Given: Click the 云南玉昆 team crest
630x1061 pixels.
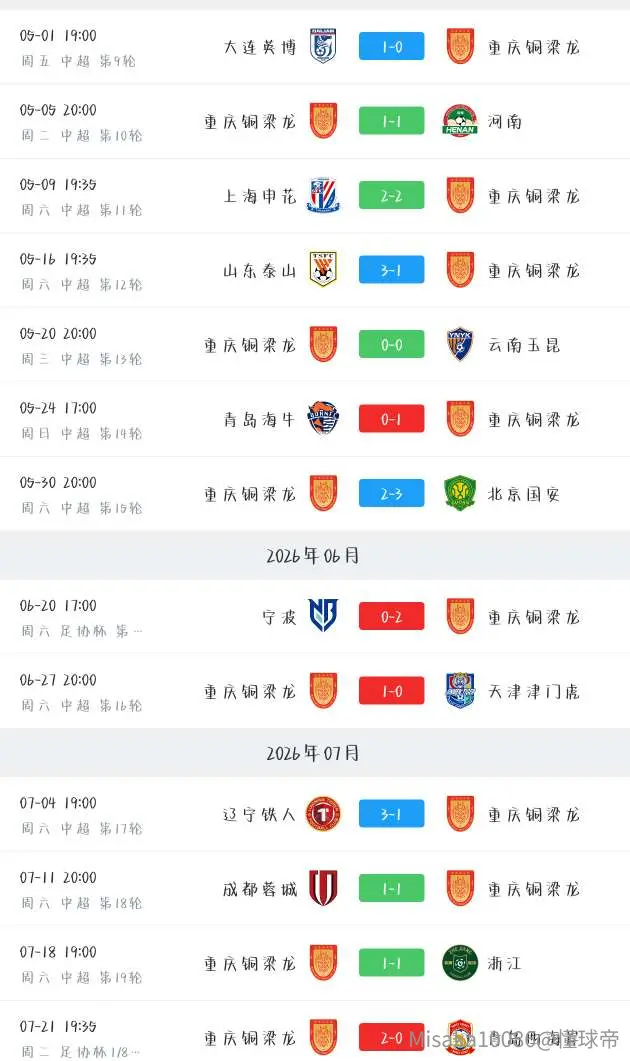Looking at the screenshot, I should [460, 344].
